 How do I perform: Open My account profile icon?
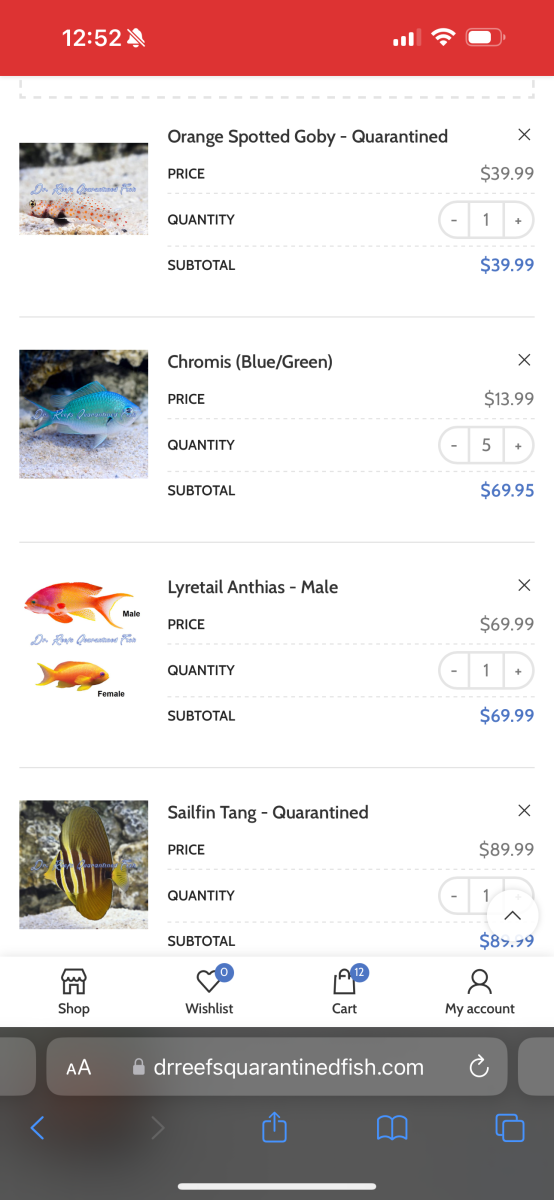pos(480,981)
